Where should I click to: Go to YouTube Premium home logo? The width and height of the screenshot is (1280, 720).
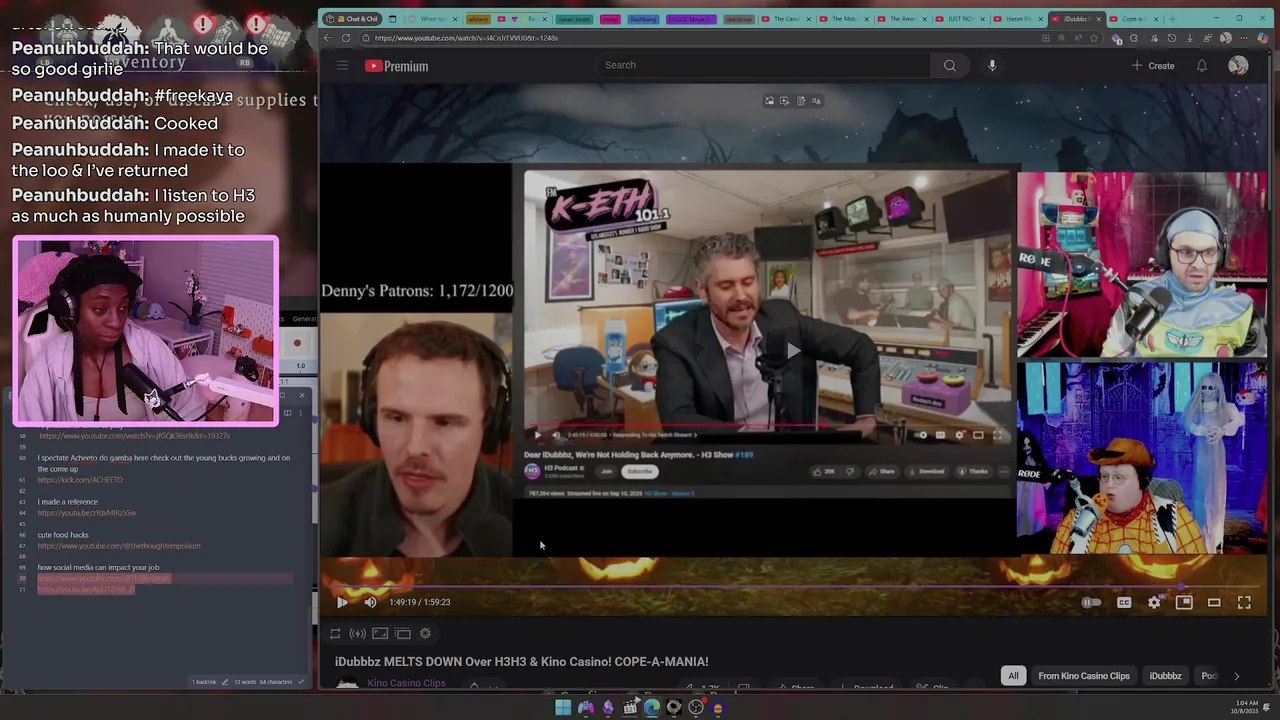pos(397,66)
